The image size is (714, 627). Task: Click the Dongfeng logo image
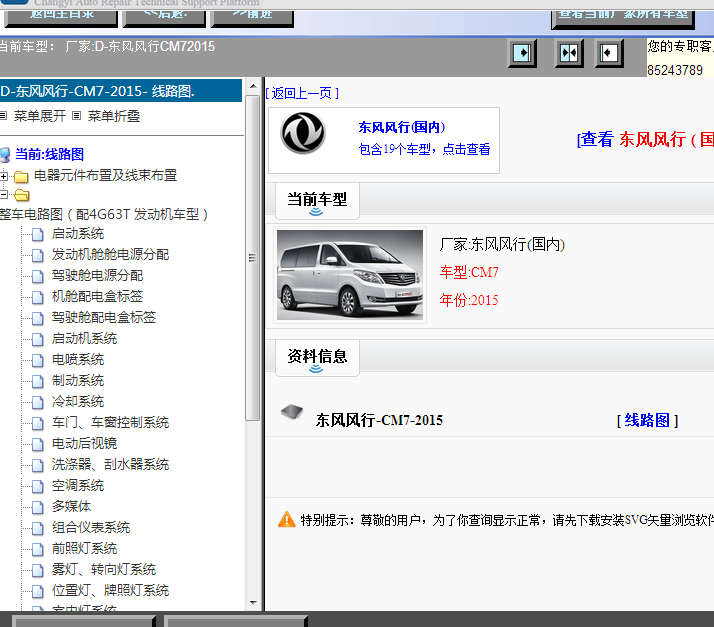(x=303, y=133)
